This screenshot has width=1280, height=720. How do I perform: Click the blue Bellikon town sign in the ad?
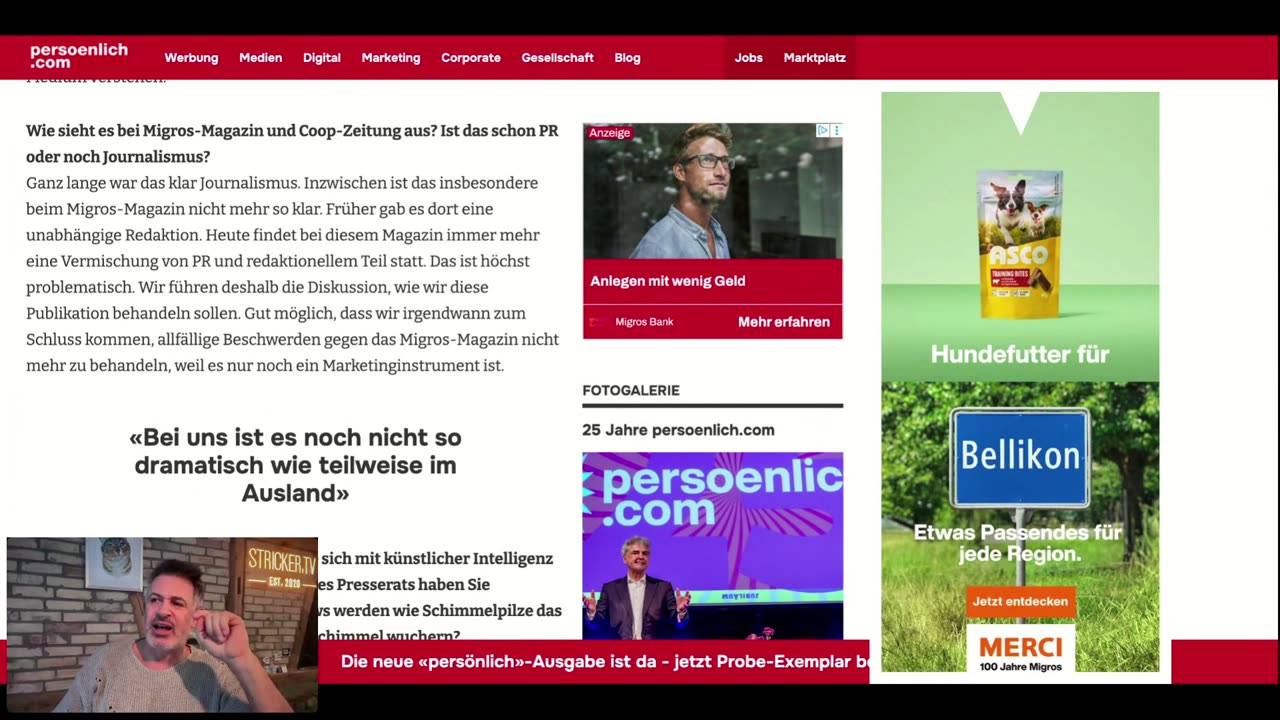tap(1020, 457)
